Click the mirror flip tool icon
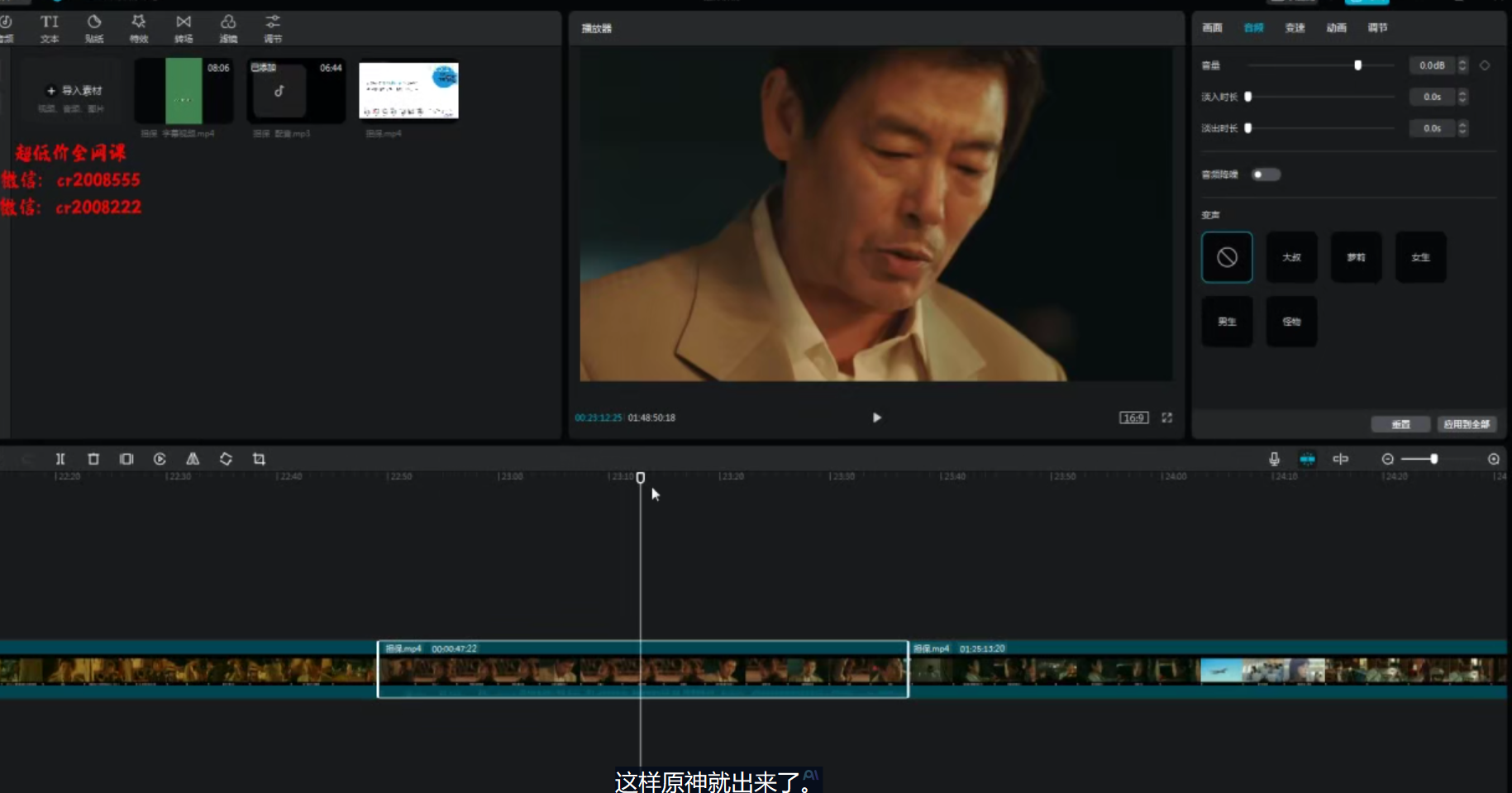This screenshot has height=793, width=1512. pyautogui.click(x=193, y=459)
